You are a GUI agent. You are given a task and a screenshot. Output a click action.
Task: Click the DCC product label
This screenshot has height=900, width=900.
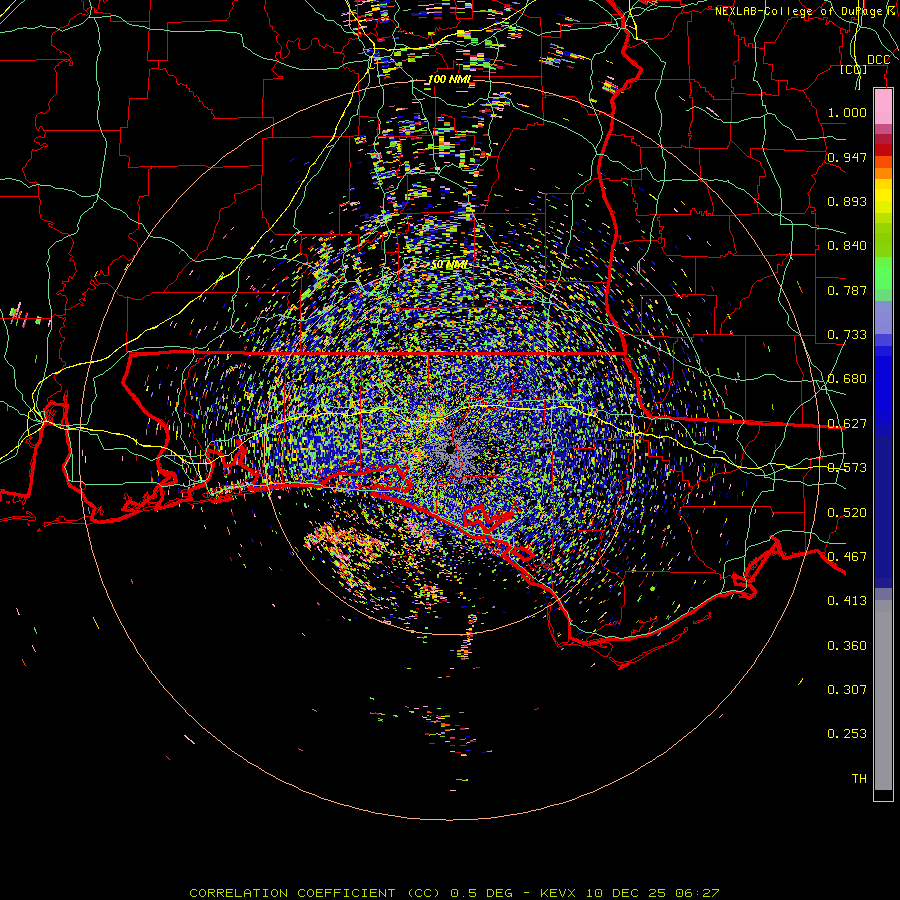tap(878, 60)
